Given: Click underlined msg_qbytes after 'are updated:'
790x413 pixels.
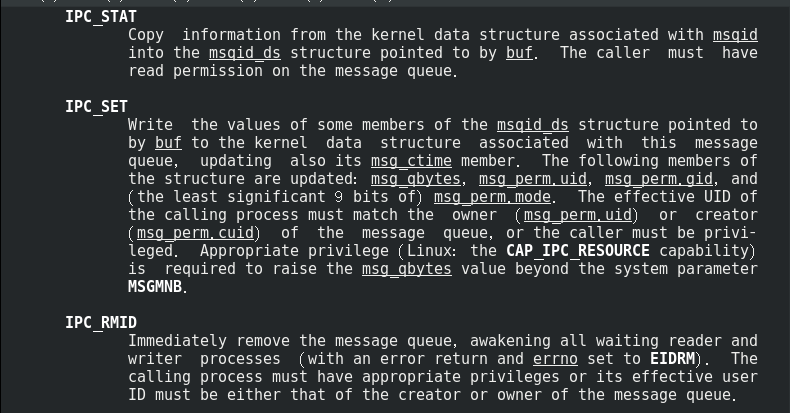Looking at the screenshot, I should 416,179.
